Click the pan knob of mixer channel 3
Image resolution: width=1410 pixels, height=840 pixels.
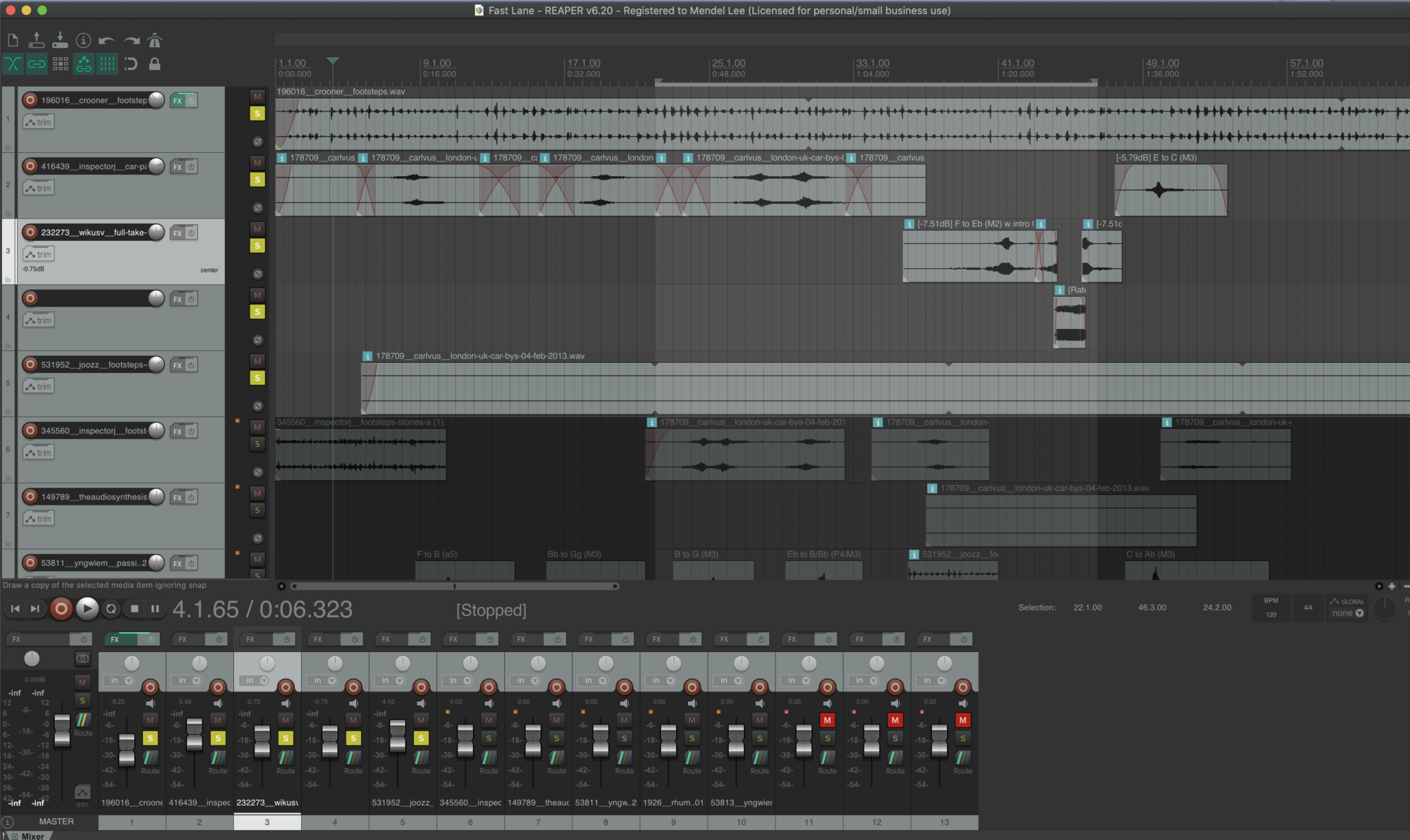(x=267, y=663)
